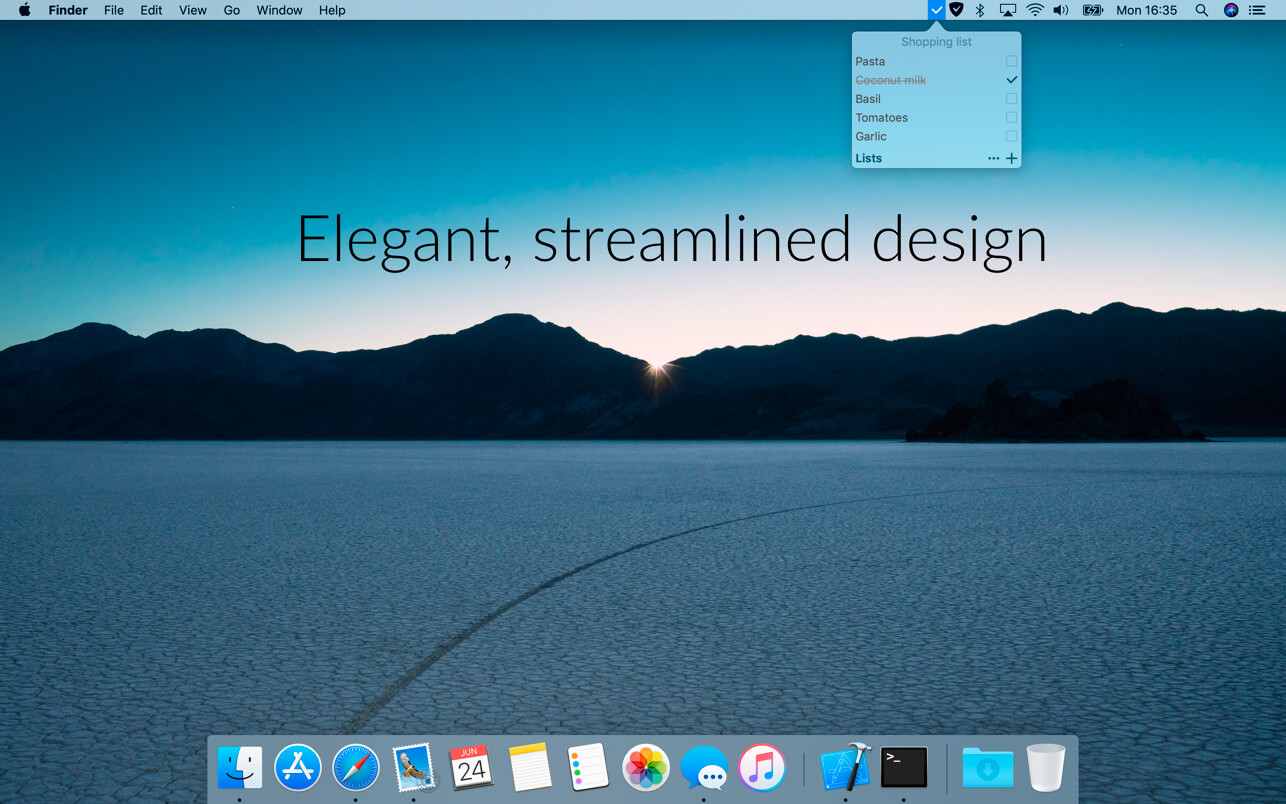Image resolution: width=1286 pixels, height=804 pixels.
Task: Open the volume control in menu bar
Action: click(x=1061, y=10)
